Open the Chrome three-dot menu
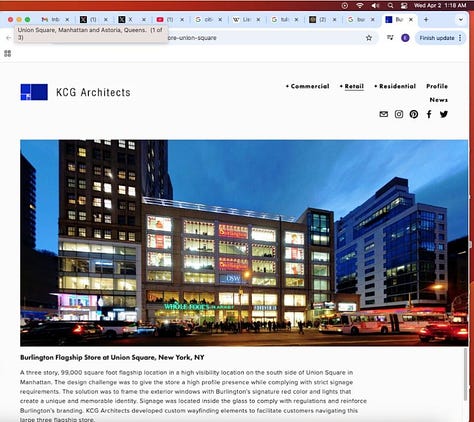The width and height of the screenshot is (474, 422). coord(460,38)
